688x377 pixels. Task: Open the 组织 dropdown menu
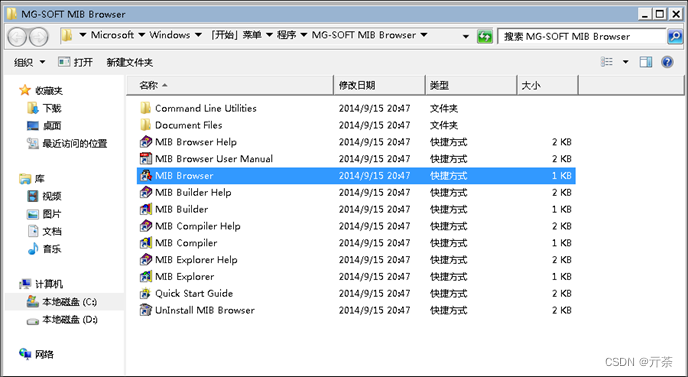point(29,62)
